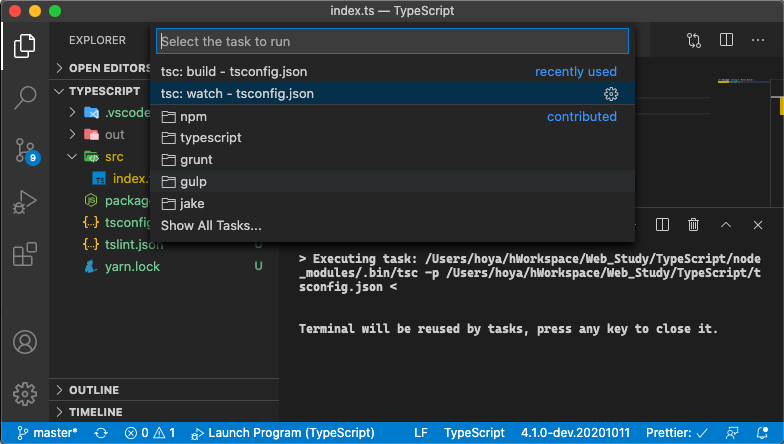Screen dimensions: 784x444
Task: Synchronize changes in status bar
Action: tap(101, 433)
